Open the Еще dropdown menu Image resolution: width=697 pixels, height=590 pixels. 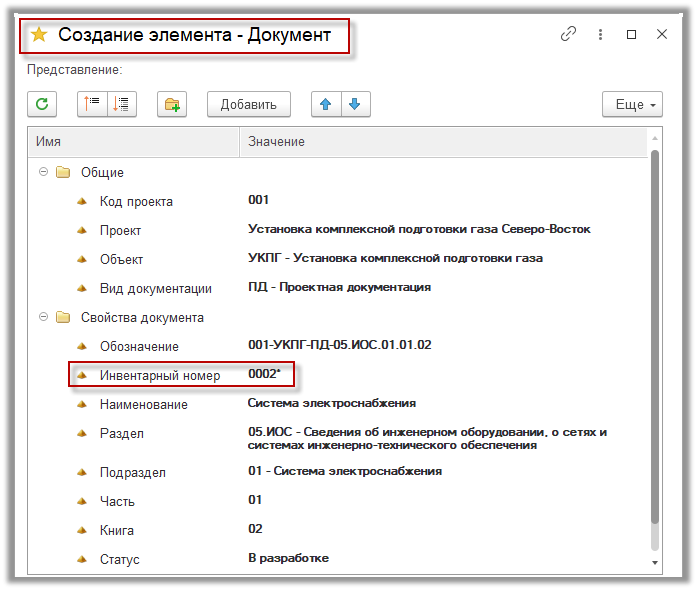click(x=632, y=104)
